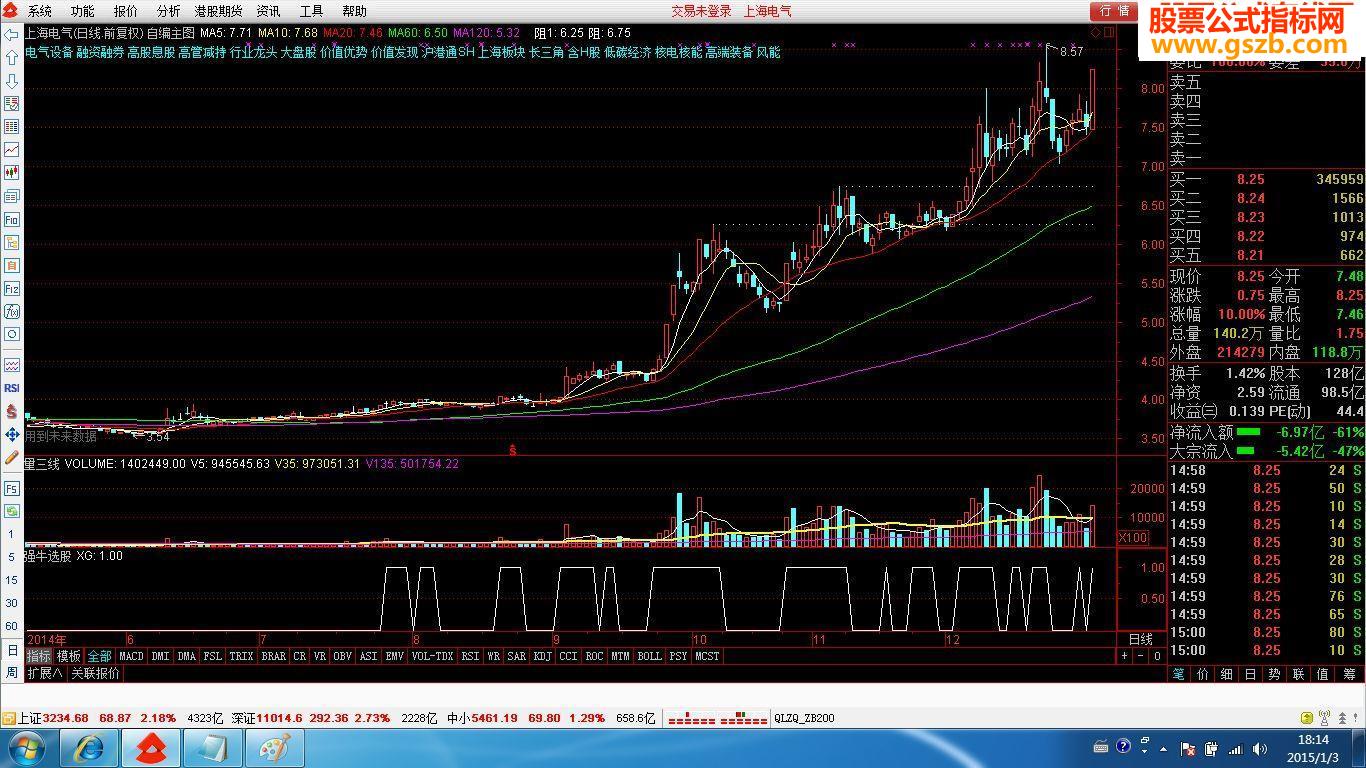Open the candlestick chart sidebar icon
This screenshot has height=768, width=1366.
12,173
